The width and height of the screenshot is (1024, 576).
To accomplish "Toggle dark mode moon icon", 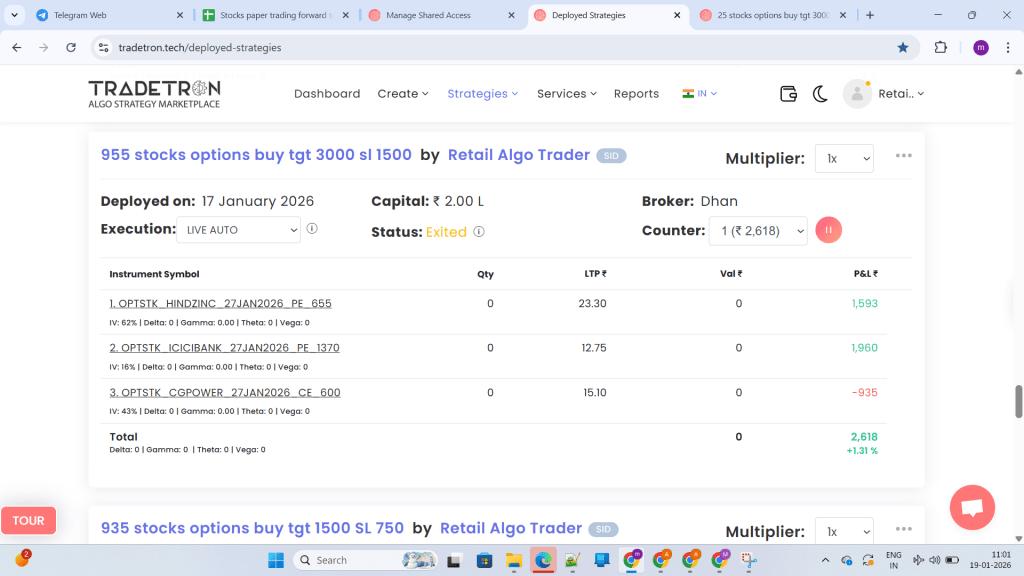I will pyautogui.click(x=820, y=94).
